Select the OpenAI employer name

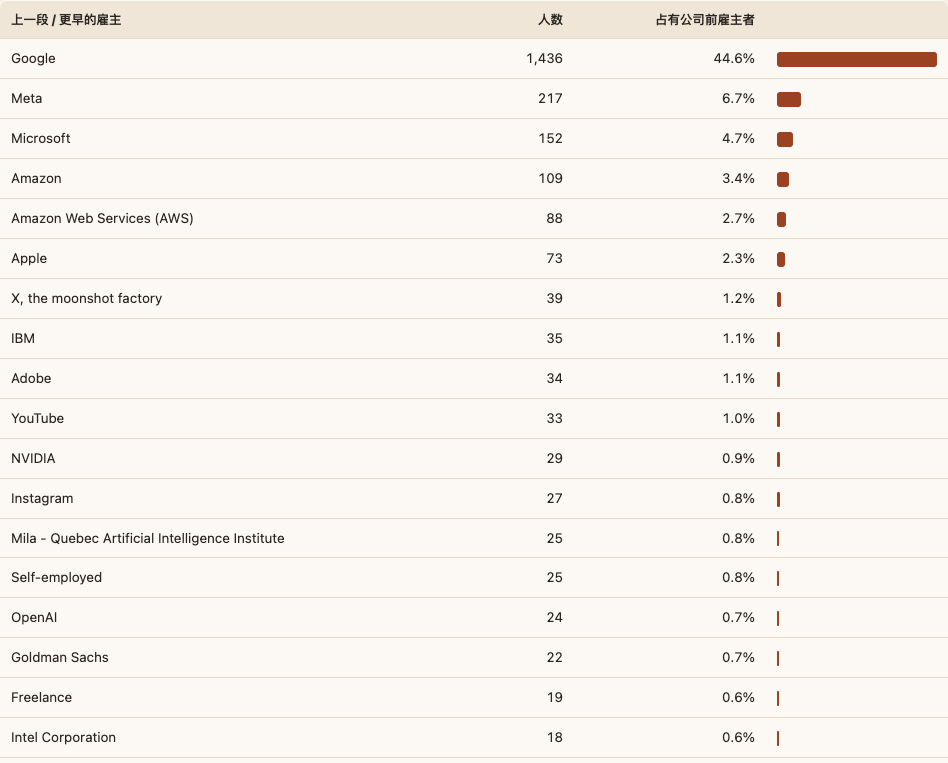click(34, 617)
